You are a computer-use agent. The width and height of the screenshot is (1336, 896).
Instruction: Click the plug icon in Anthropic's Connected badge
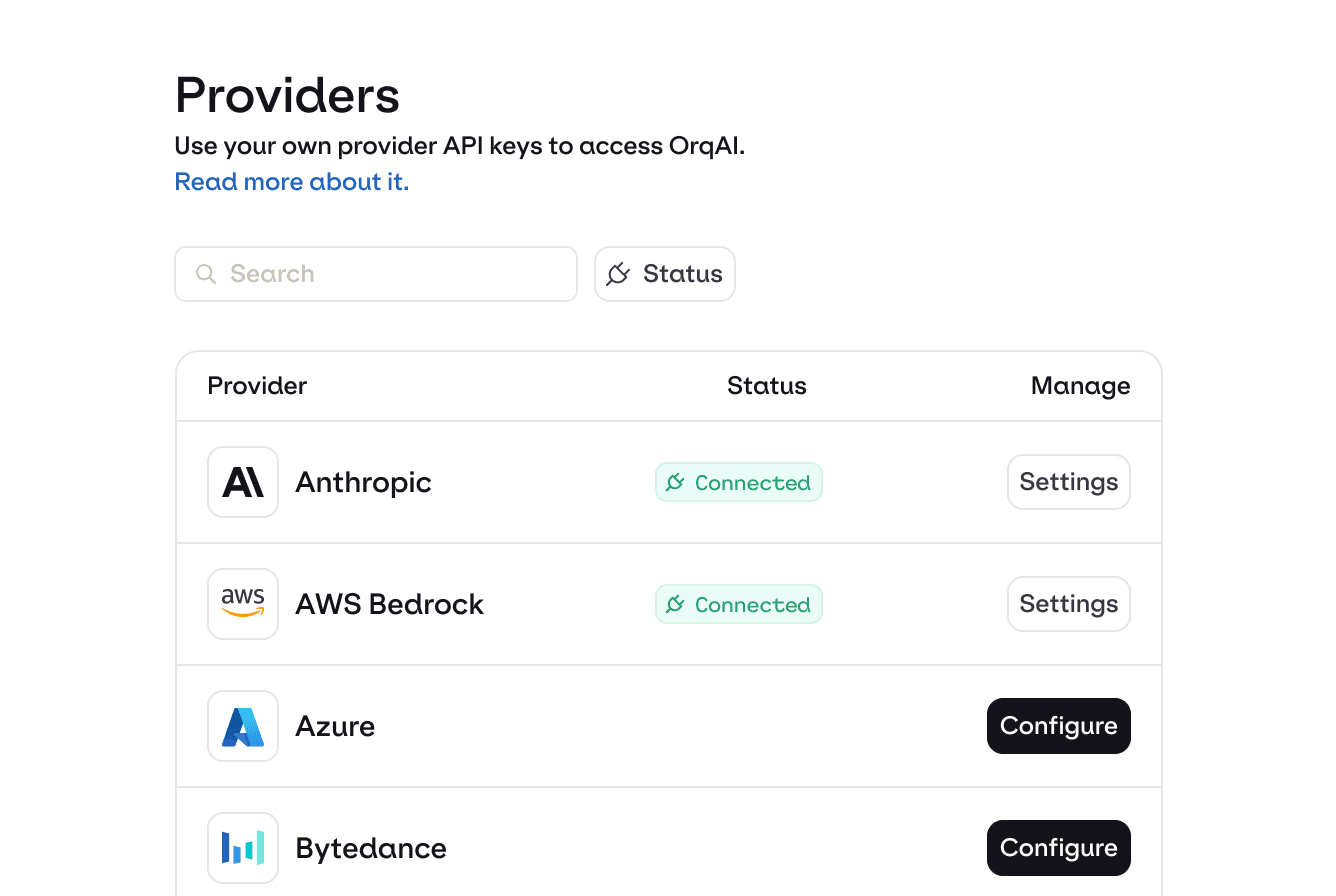[x=676, y=483]
